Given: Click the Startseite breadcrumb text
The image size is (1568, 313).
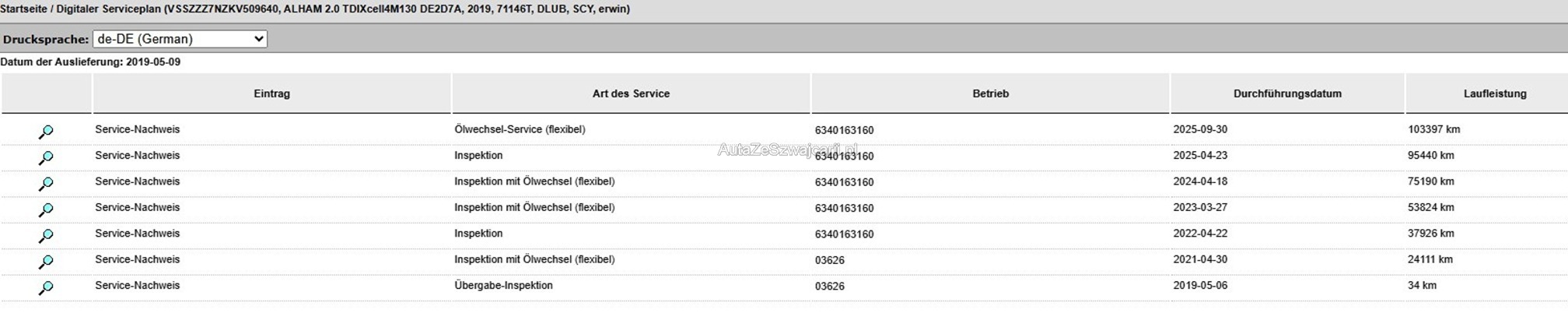Looking at the screenshot, I should (x=24, y=9).
